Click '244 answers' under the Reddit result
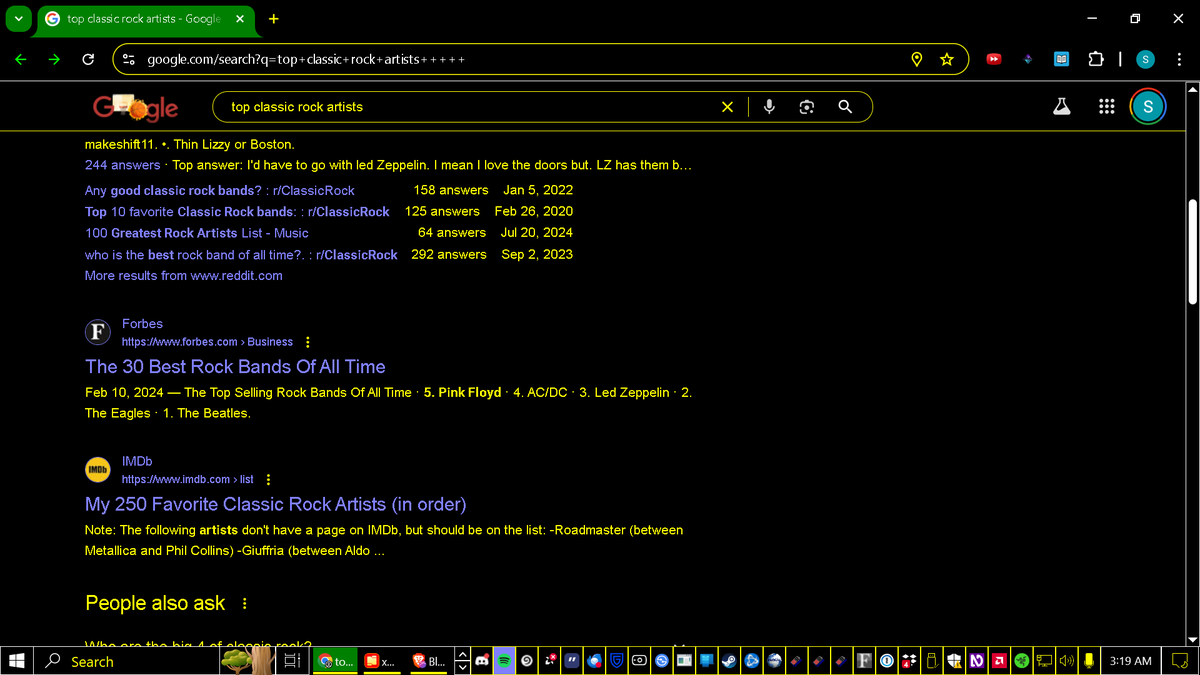The width and height of the screenshot is (1200, 675). (x=122, y=165)
